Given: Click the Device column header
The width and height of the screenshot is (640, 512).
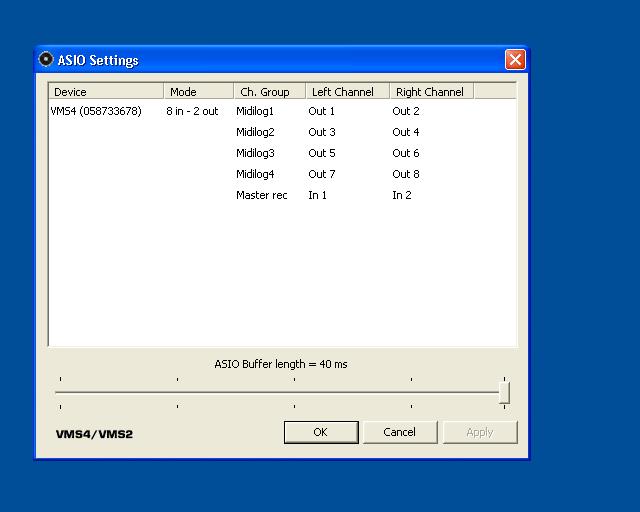Looking at the screenshot, I should 105,92.
